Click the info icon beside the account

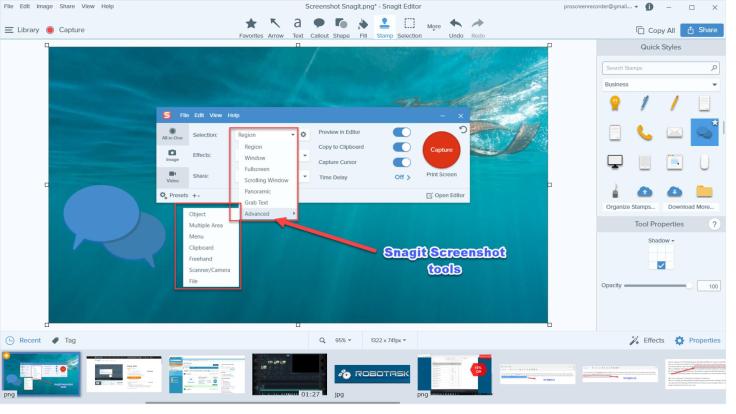coord(649,7)
